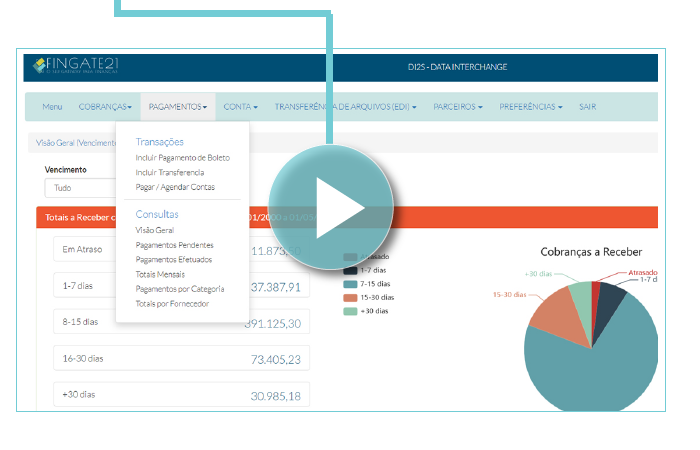This screenshot has height=450, width=700.
Task: Click SAIR to log out
Action: coord(588,107)
